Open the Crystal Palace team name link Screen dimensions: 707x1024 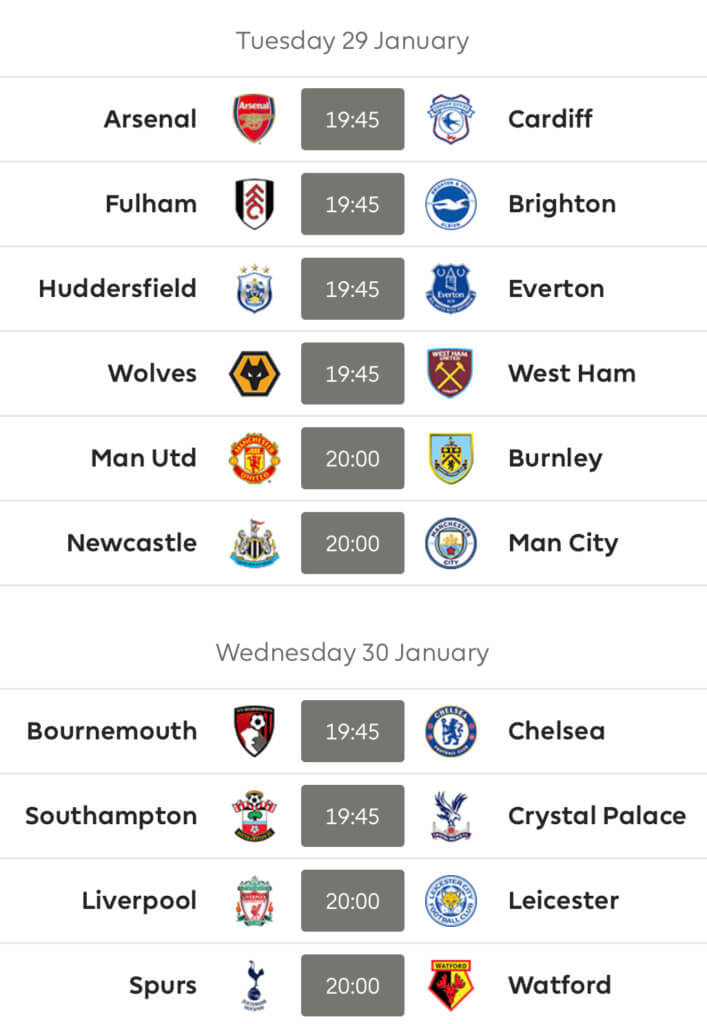click(x=597, y=816)
